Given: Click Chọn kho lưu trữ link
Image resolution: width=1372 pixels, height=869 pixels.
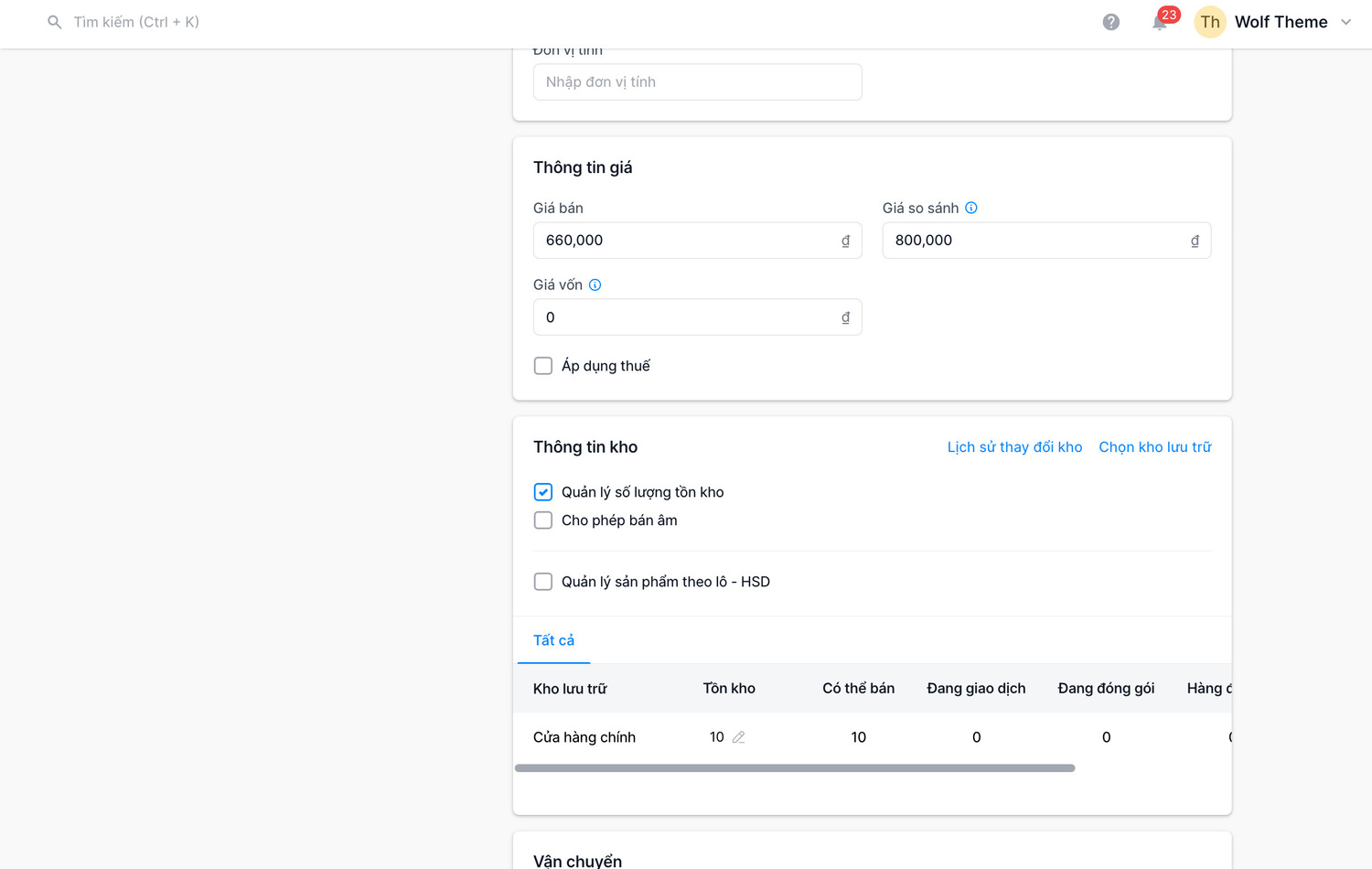Looking at the screenshot, I should (x=1155, y=447).
